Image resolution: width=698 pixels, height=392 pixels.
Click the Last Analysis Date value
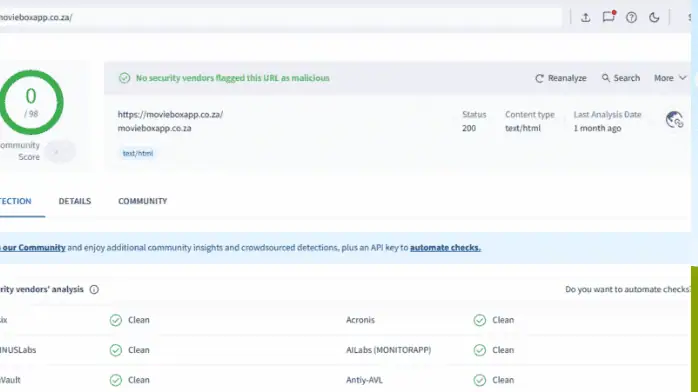click(x=597, y=128)
